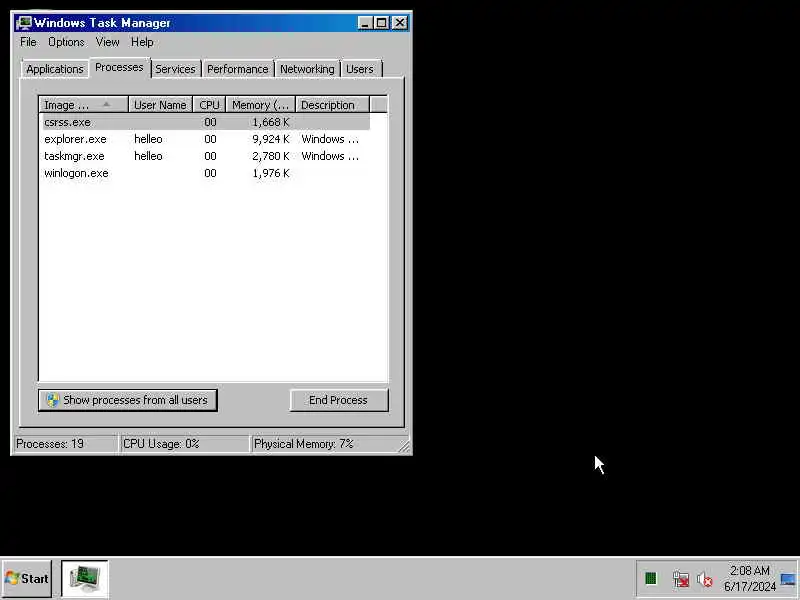Click the End Process button

click(x=339, y=400)
